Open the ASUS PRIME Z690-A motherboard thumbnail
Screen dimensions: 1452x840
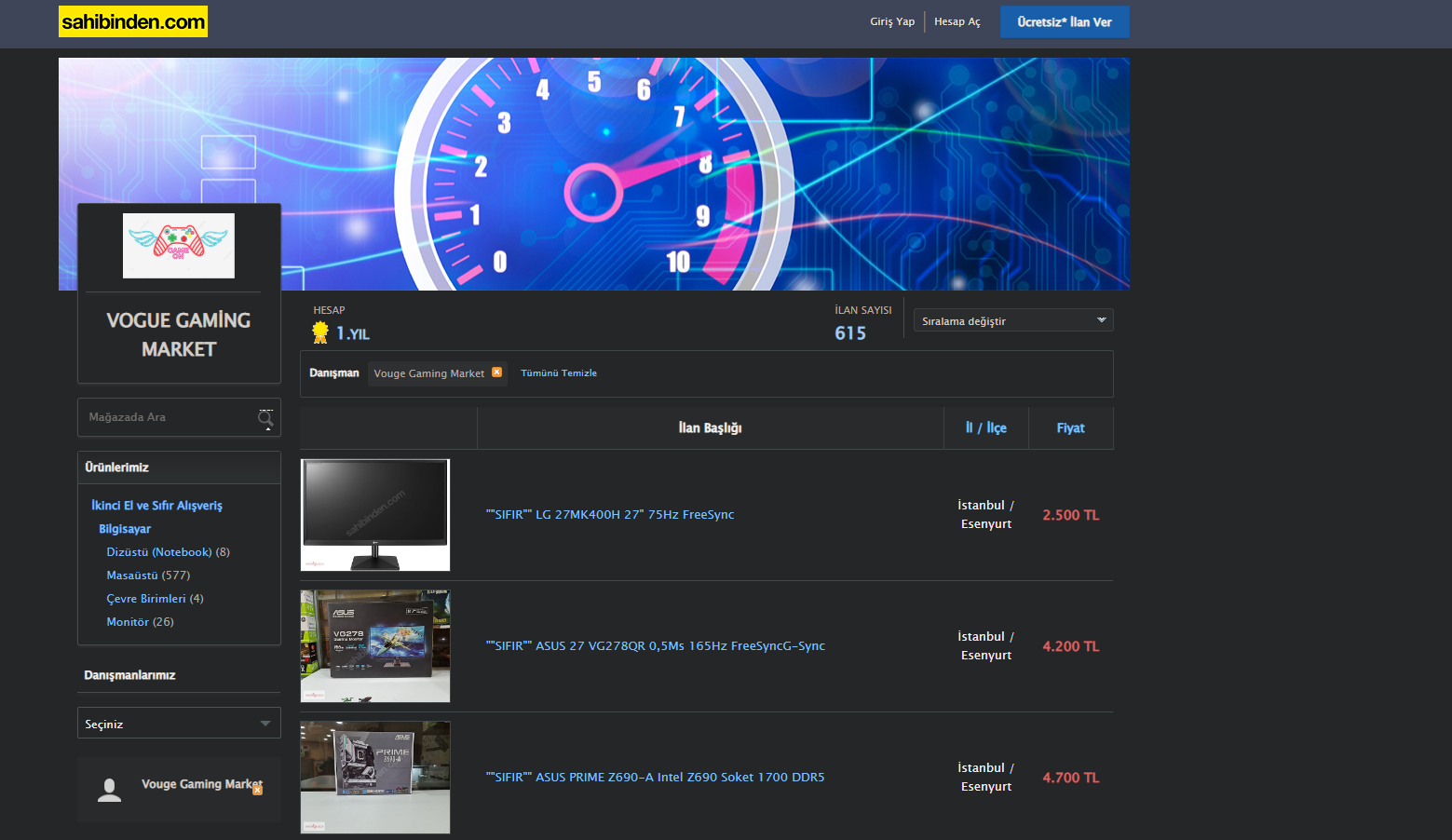375,778
